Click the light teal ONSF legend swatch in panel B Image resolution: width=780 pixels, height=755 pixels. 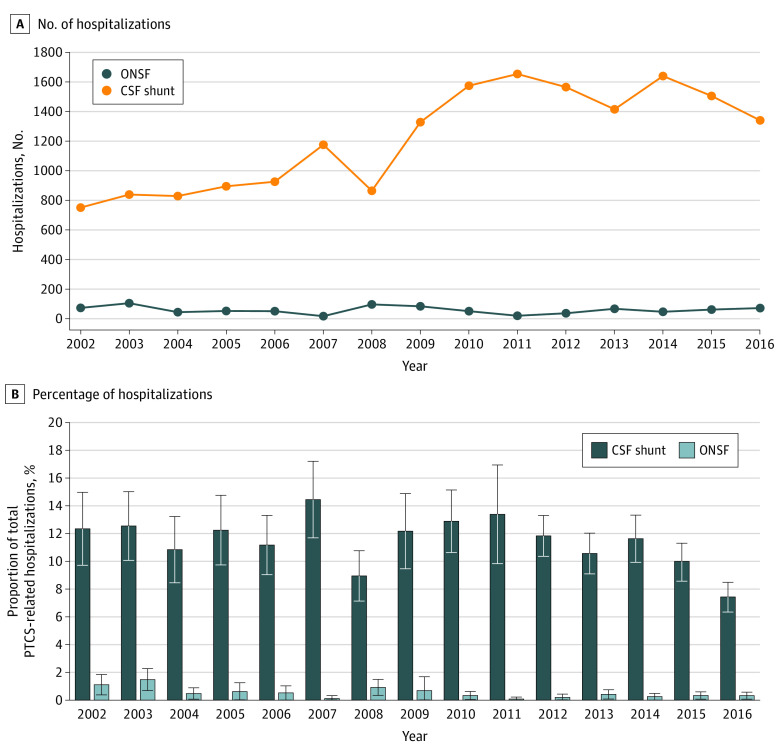687,450
